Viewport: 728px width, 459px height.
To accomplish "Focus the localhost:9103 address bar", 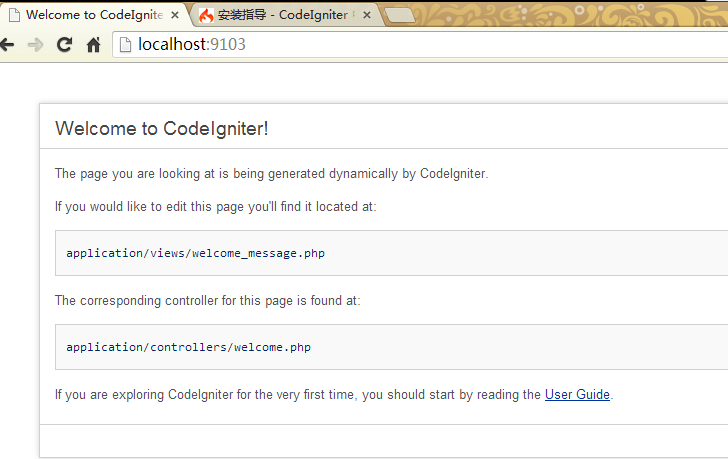I will point(400,45).
